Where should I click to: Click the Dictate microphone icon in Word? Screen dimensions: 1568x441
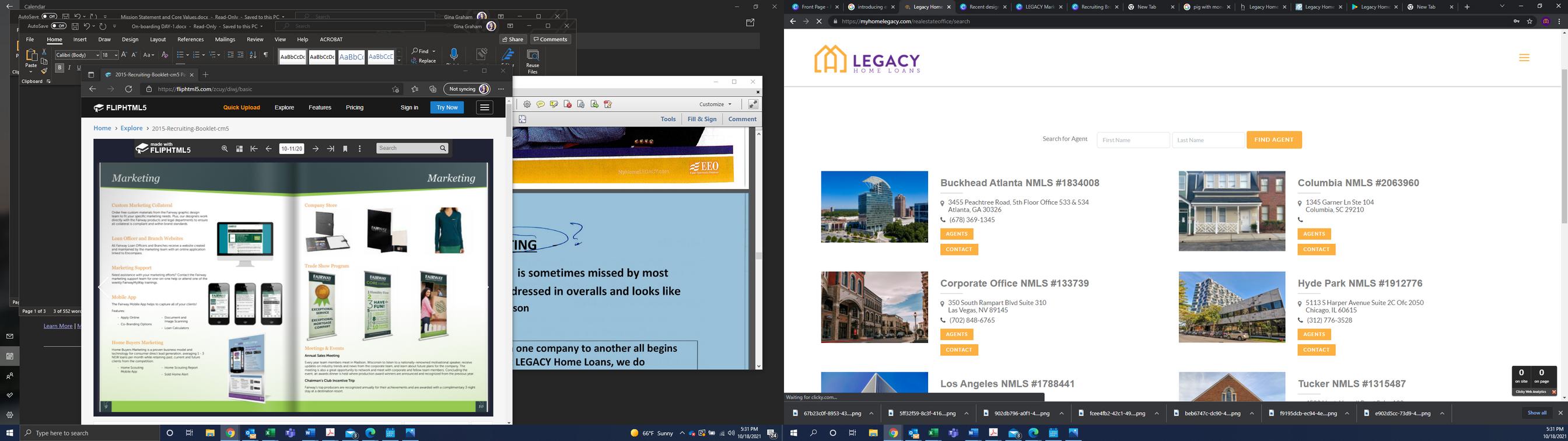click(453, 55)
